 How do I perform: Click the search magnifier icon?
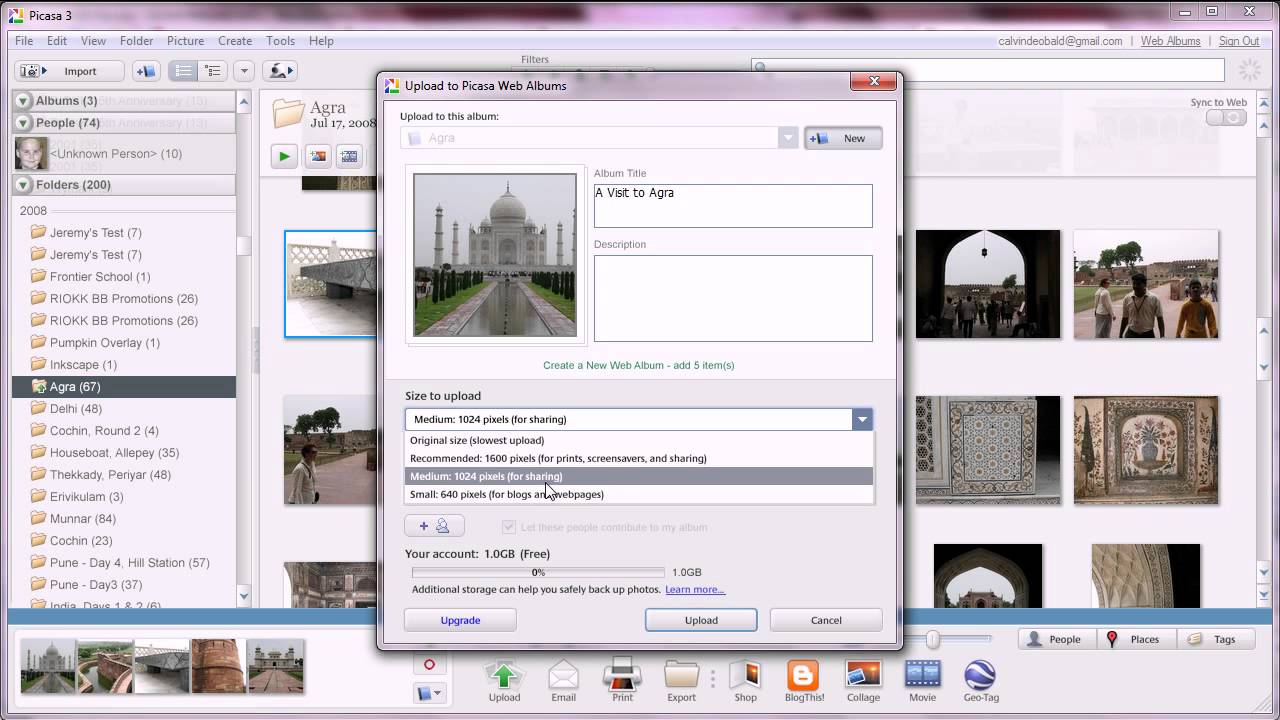click(x=761, y=69)
